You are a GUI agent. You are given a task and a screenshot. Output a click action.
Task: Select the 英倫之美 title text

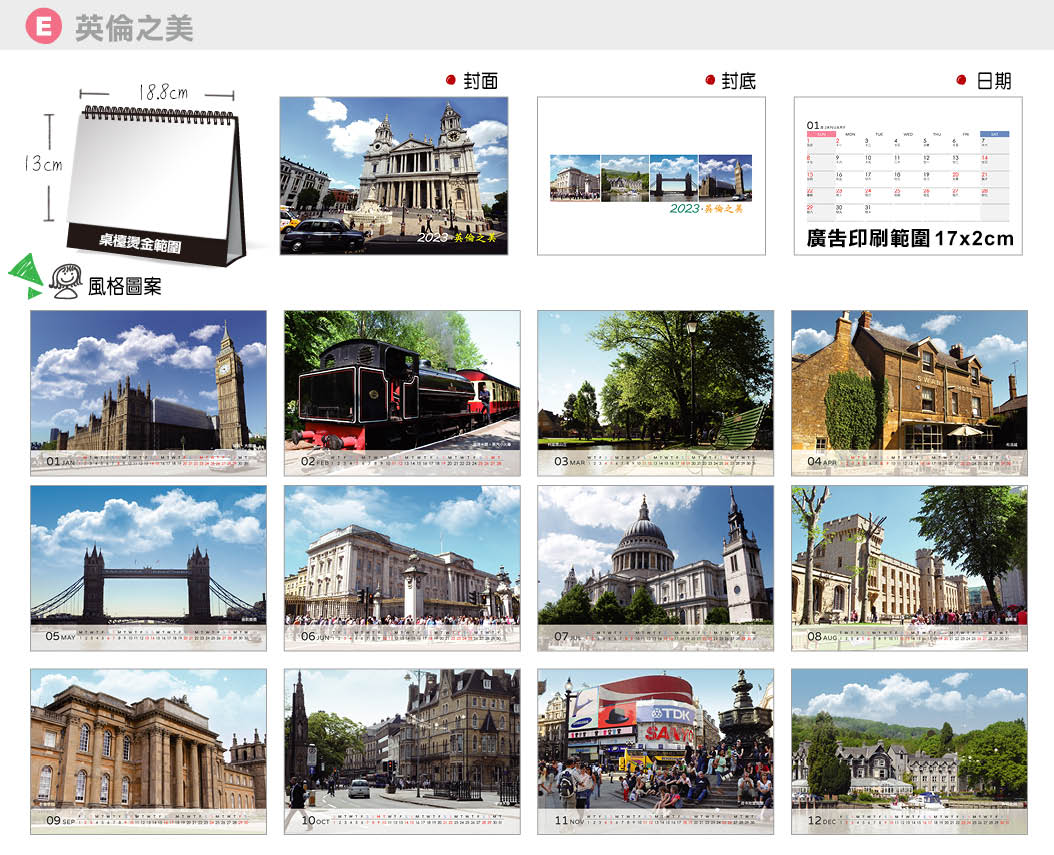click(x=134, y=28)
